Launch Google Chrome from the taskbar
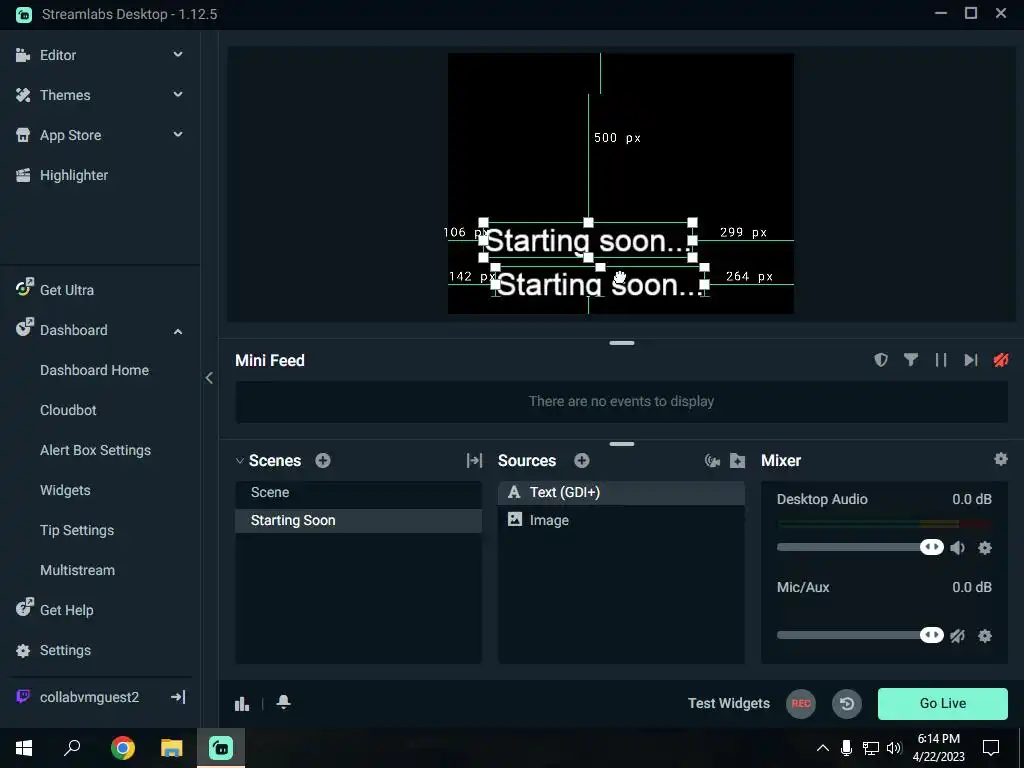The width and height of the screenshot is (1024, 768). [122, 748]
